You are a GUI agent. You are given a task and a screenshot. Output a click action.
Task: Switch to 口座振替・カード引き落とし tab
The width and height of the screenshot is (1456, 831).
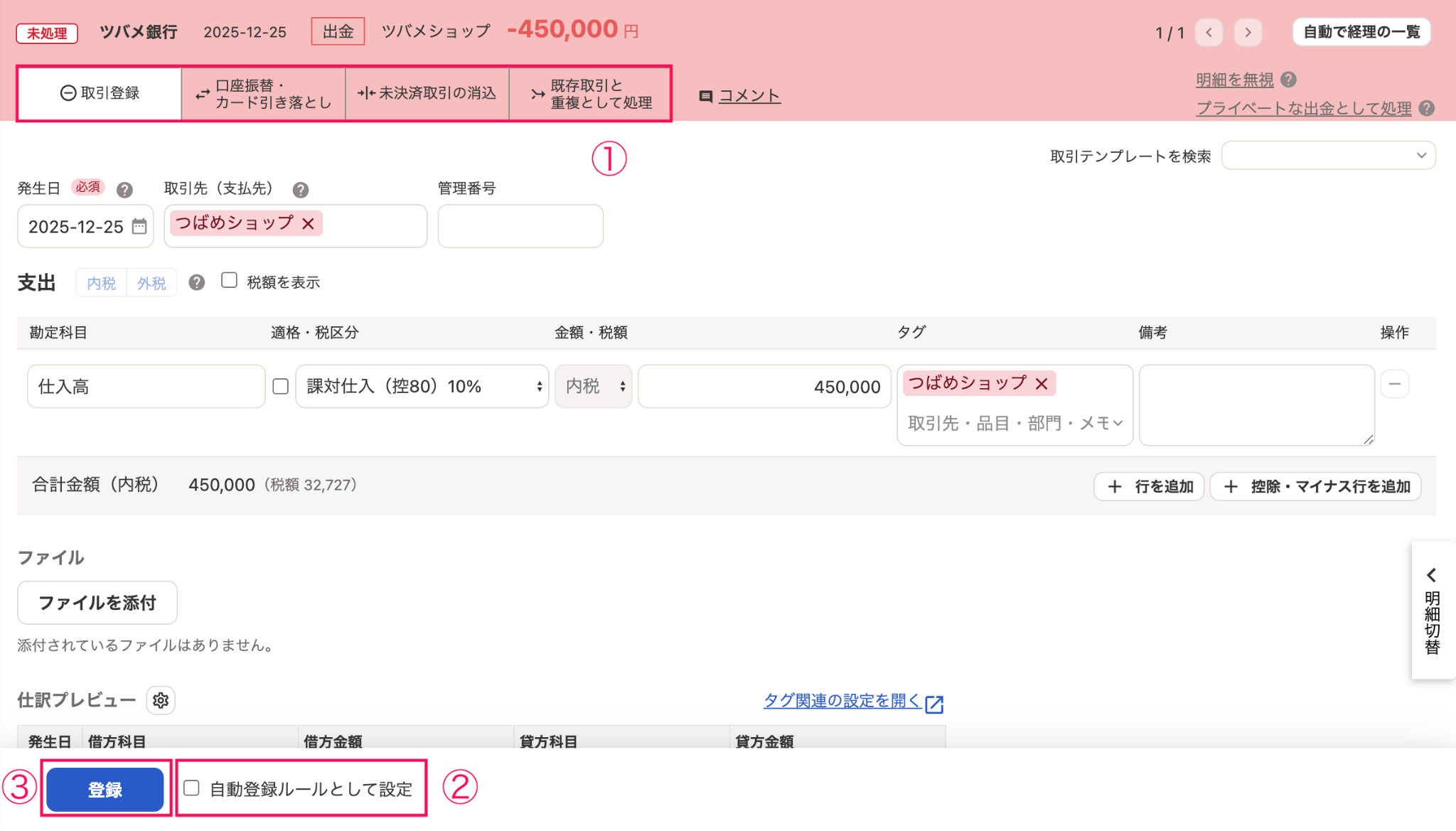(x=264, y=93)
